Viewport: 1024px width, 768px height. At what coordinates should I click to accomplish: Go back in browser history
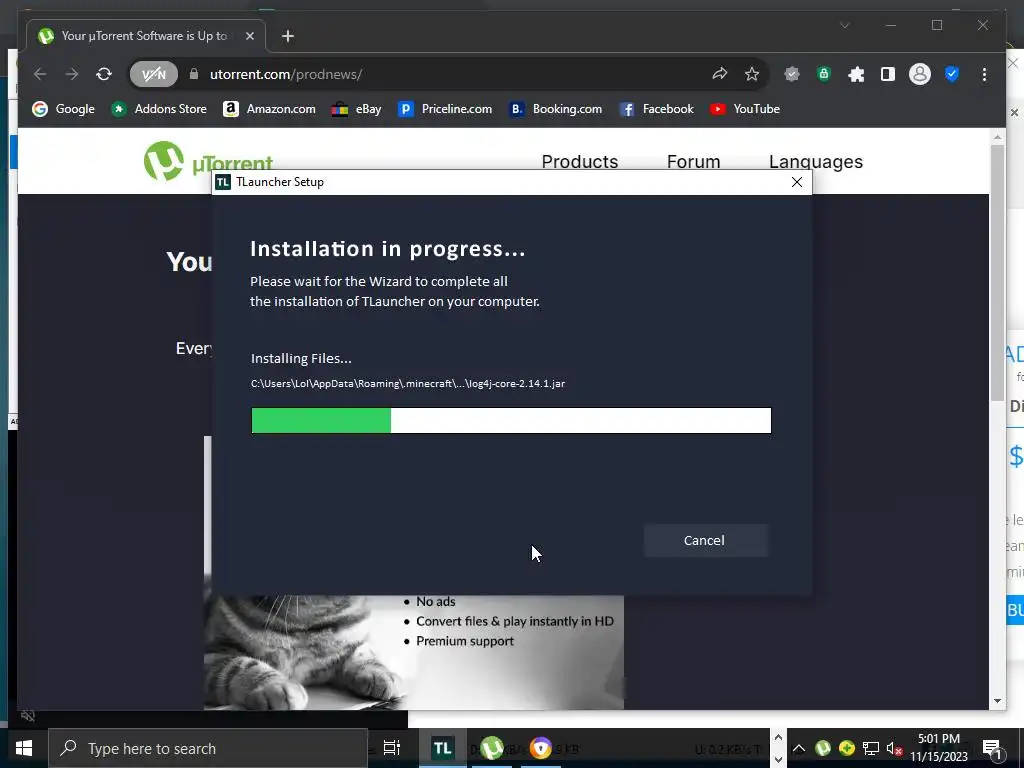[x=40, y=74]
